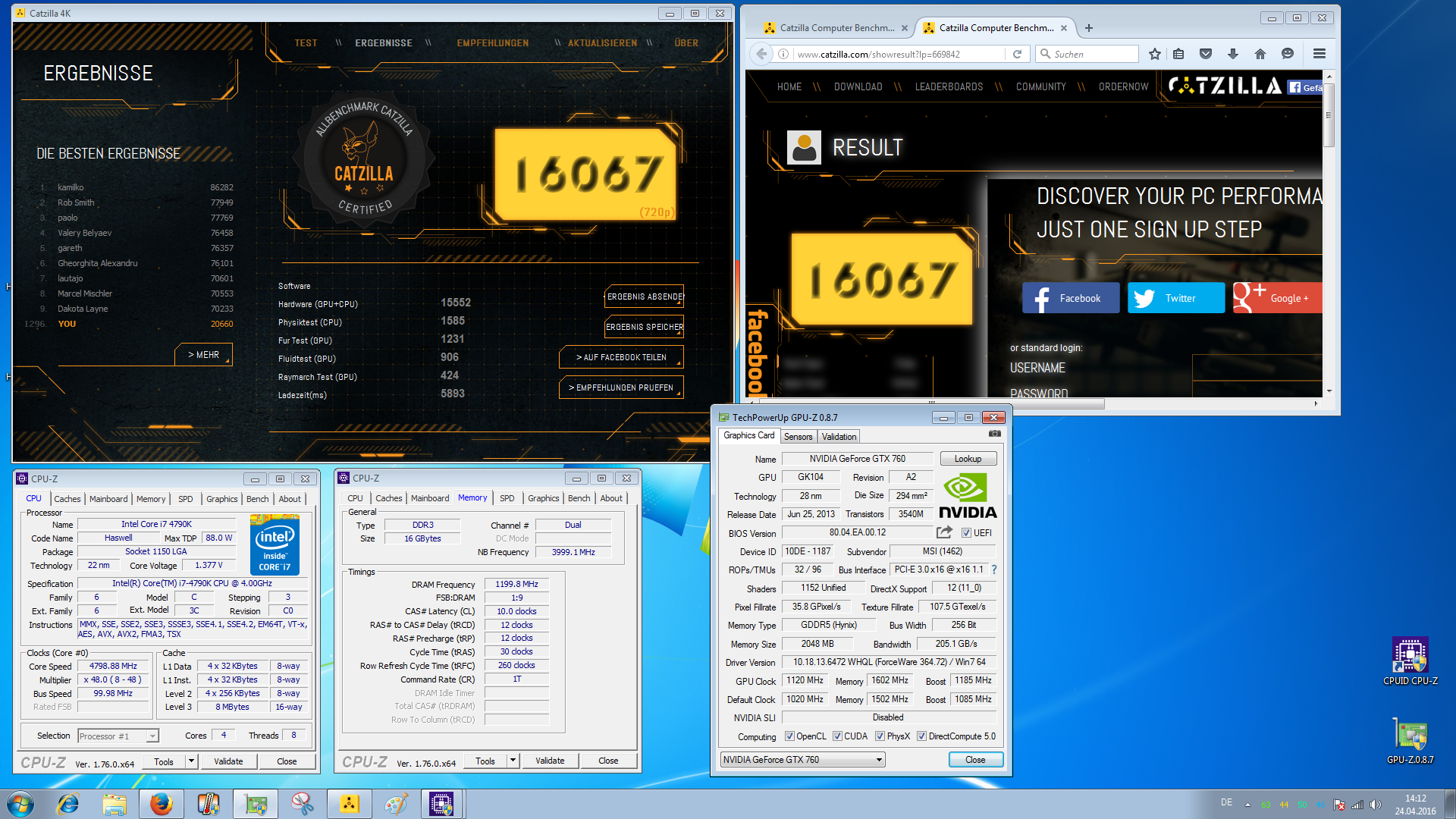Click the Show Desktop strip at taskbar end

click(1450, 804)
